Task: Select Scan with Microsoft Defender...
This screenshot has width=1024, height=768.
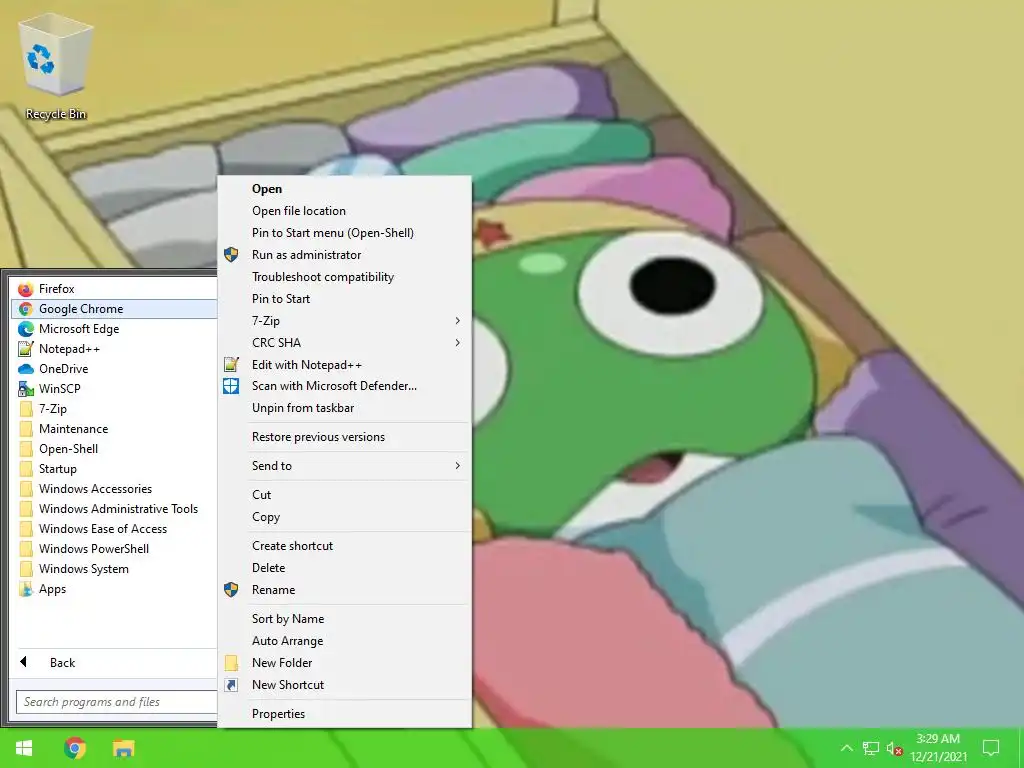Action: click(x=344, y=386)
